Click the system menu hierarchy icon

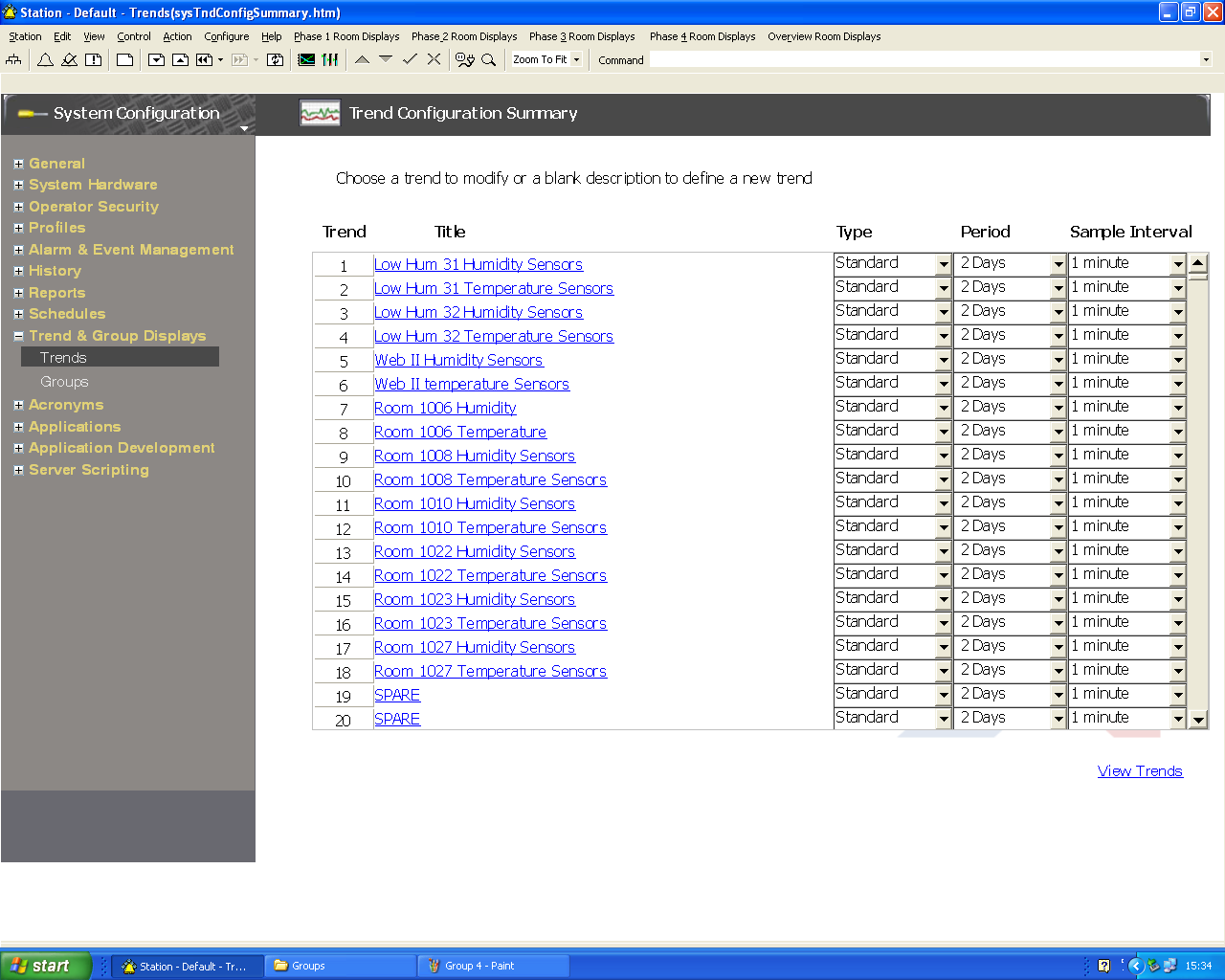(13, 59)
